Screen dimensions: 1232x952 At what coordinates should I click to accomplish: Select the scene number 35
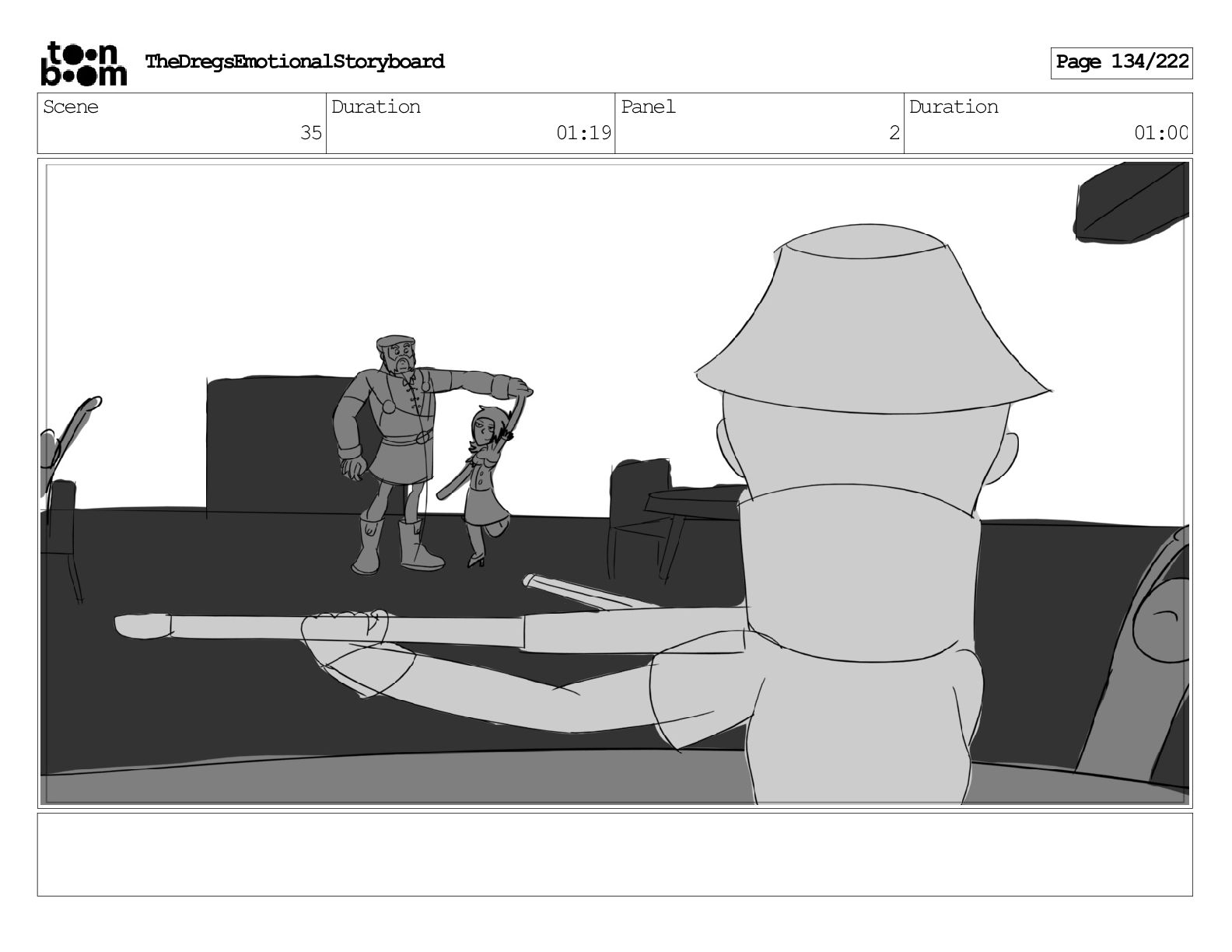311,133
